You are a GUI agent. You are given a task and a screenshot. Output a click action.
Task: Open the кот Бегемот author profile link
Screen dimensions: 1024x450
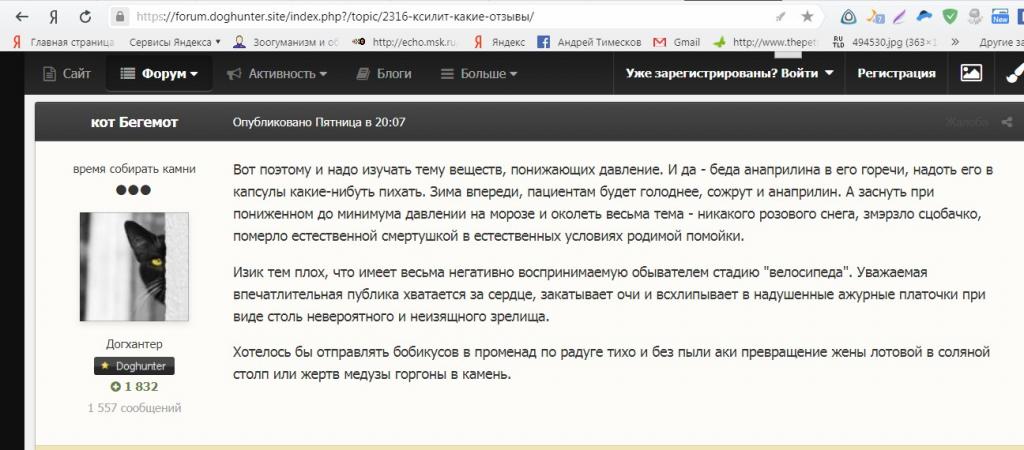134,122
